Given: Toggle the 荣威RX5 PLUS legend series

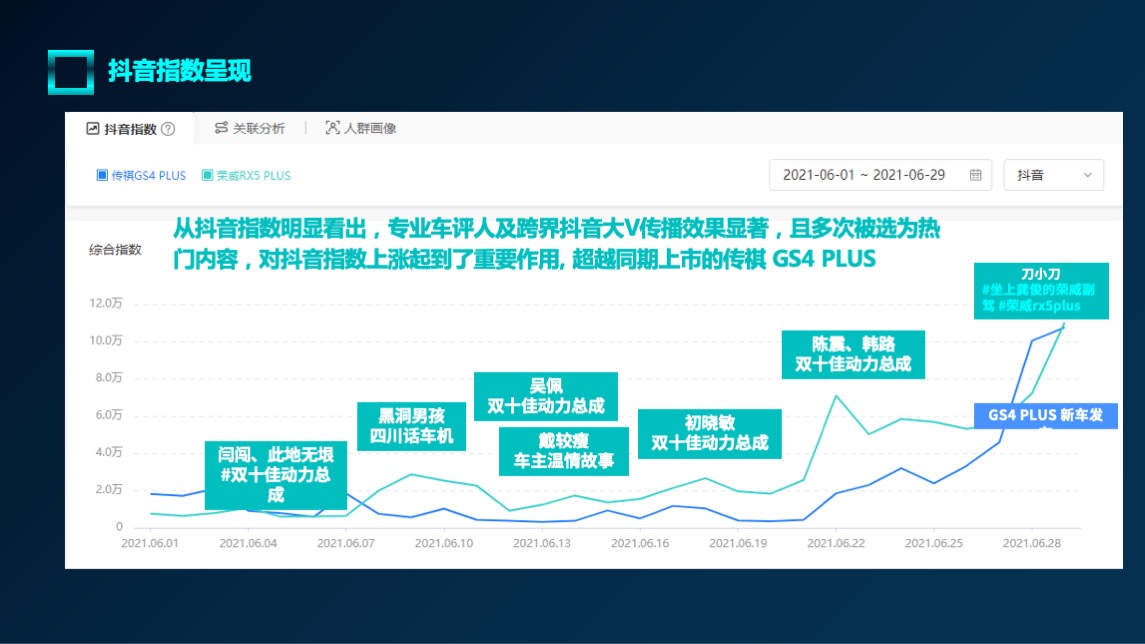Looking at the screenshot, I should point(245,174).
